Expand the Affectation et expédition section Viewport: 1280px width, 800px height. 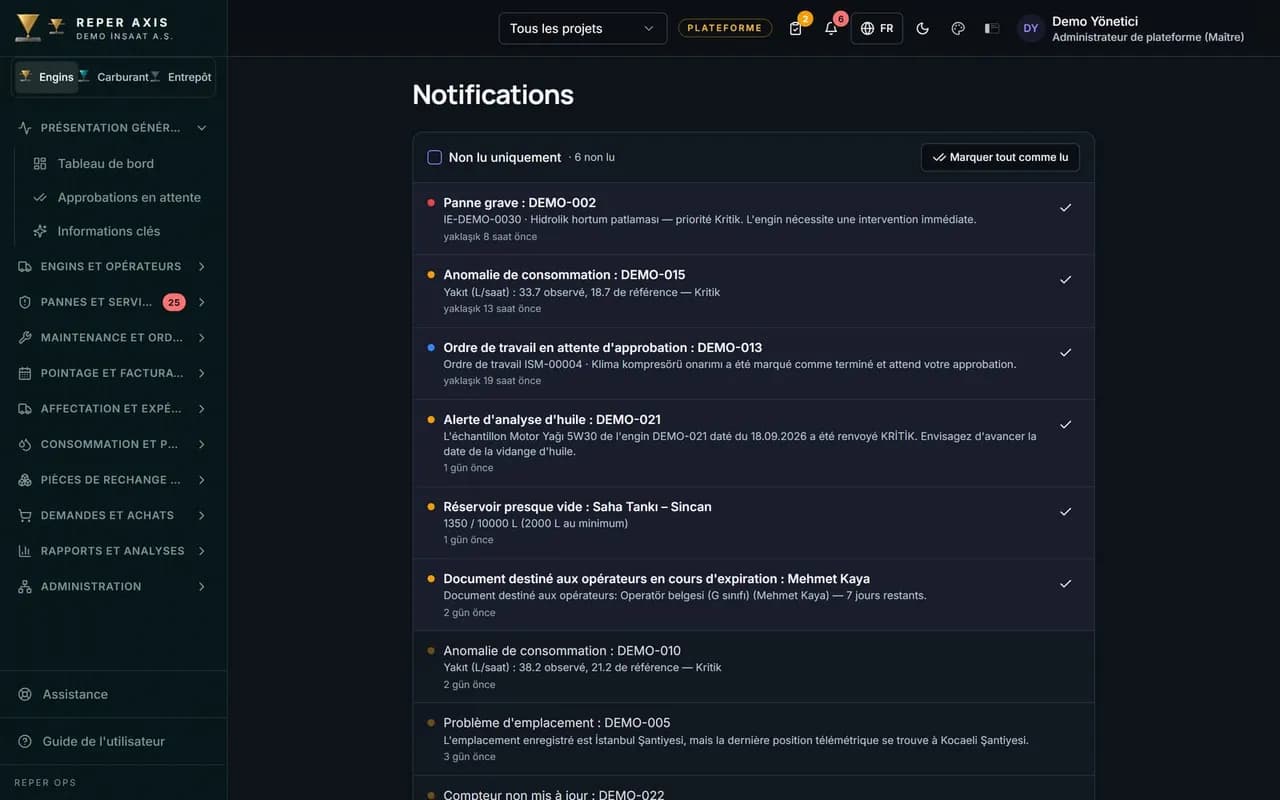tap(113, 408)
